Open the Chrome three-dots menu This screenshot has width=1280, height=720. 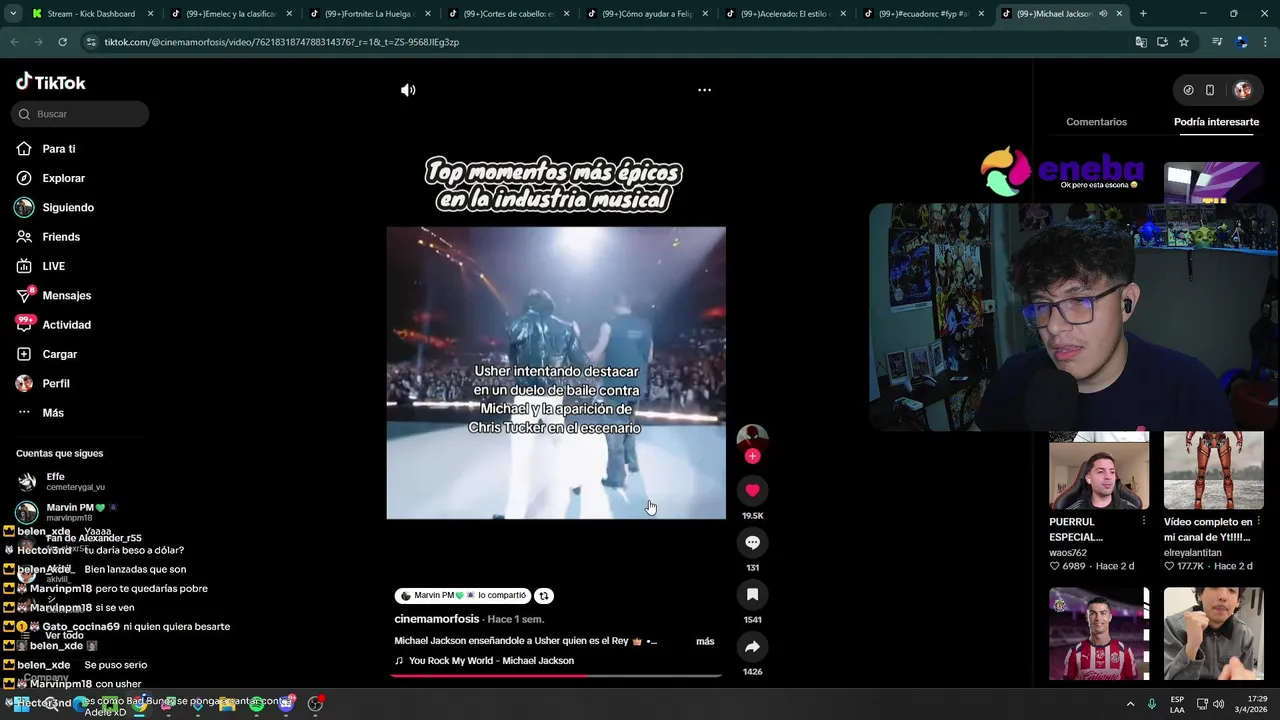coord(1265,42)
